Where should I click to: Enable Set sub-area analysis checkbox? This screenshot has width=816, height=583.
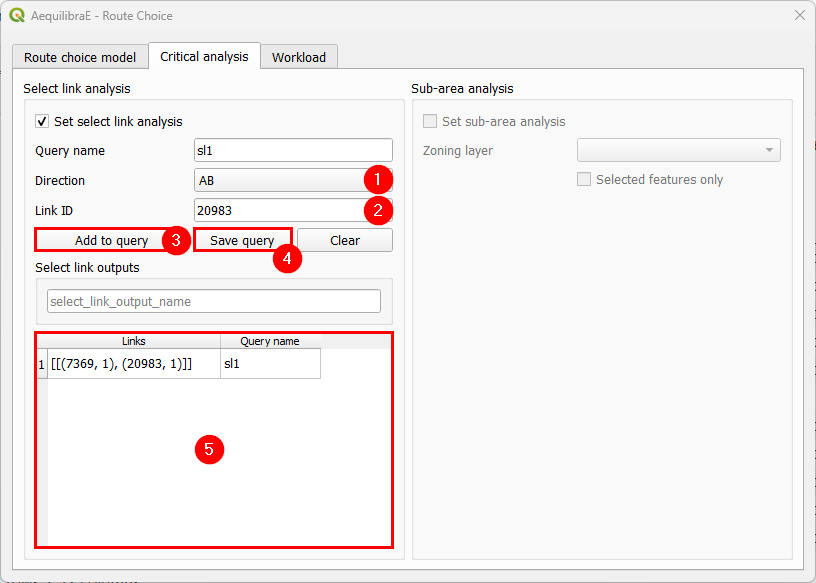tap(430, 121)
